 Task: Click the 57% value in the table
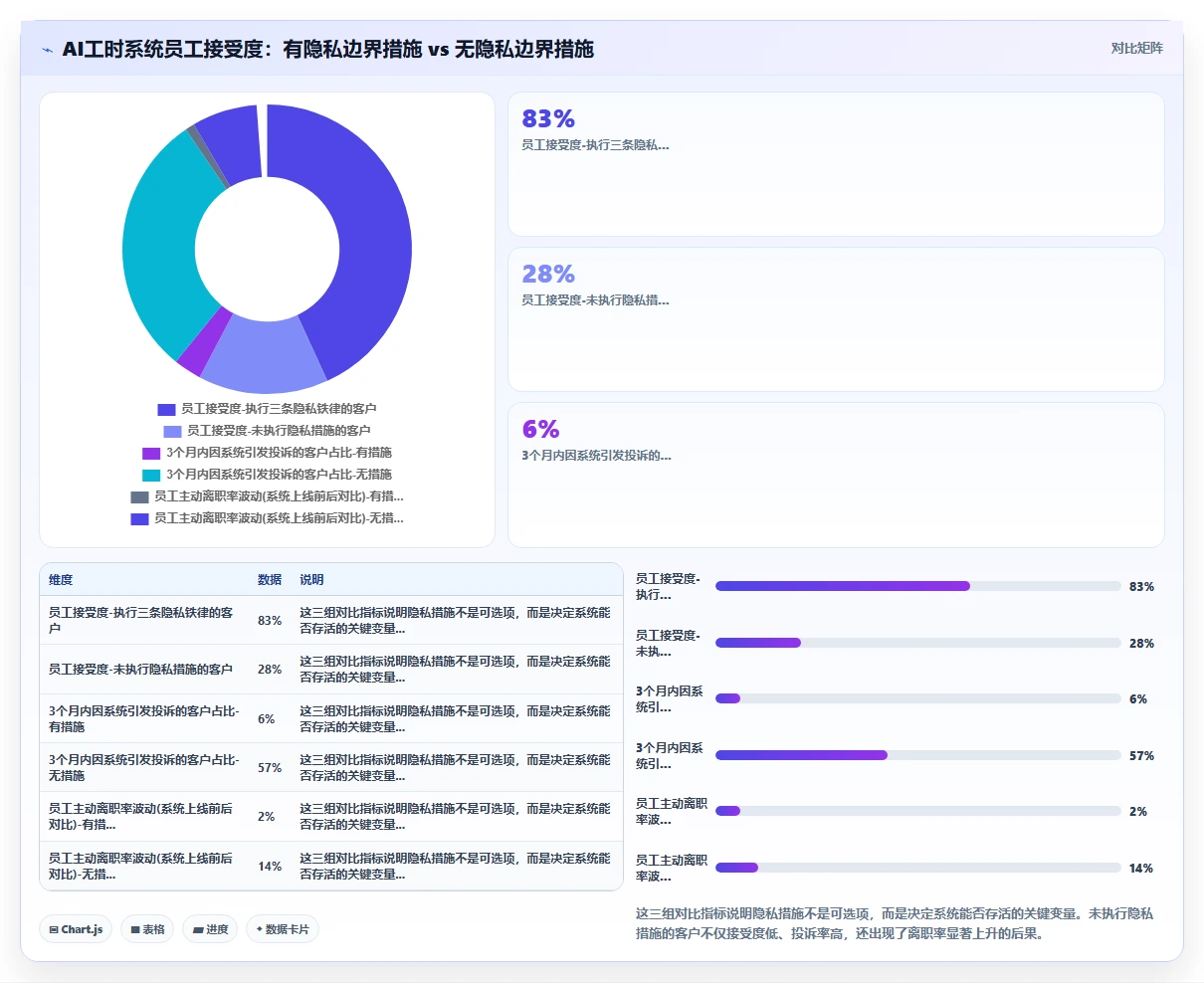pos(270,768)
